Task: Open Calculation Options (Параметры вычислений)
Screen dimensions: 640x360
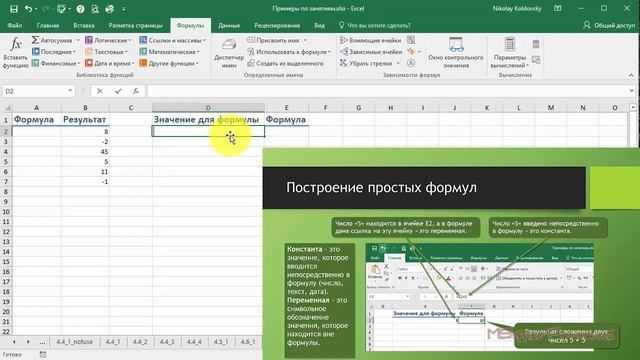Action: tap(509, 52)
